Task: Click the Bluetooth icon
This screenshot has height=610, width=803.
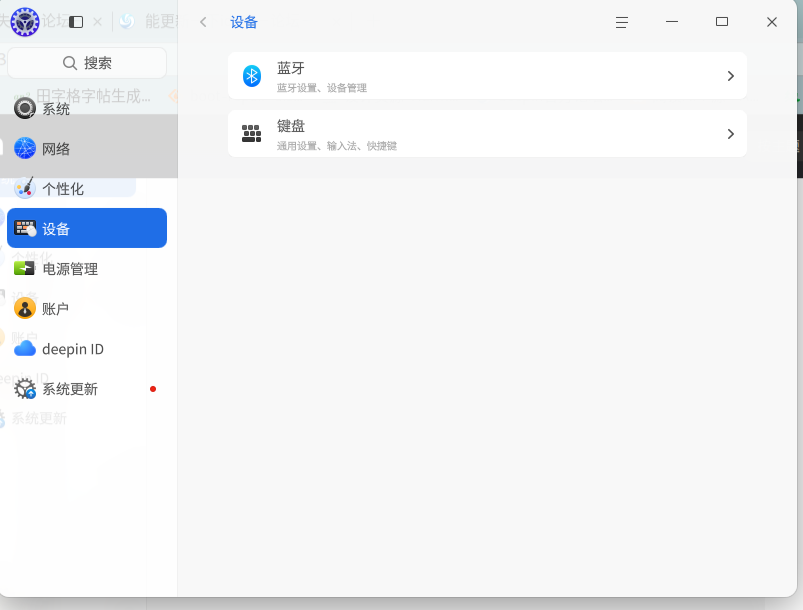Action: 251,76
